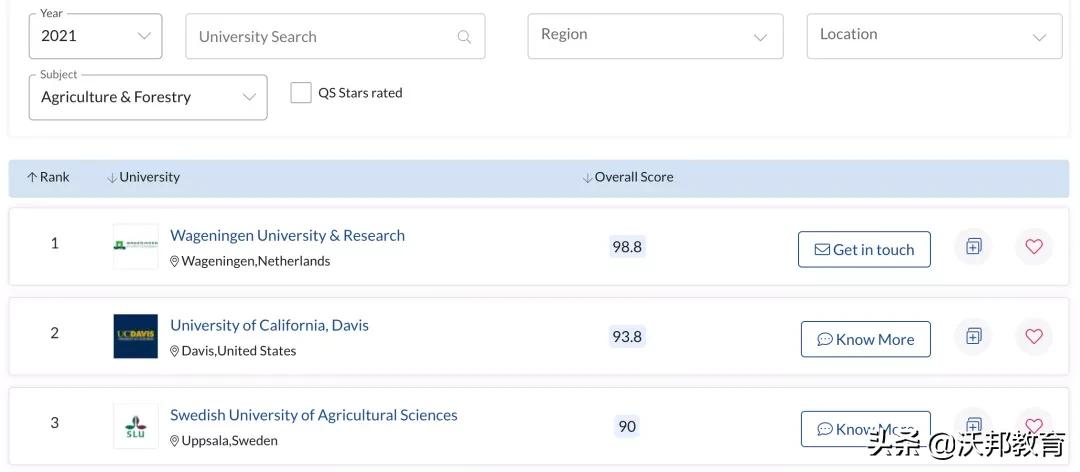Click the SLU university logo
The height and width of the screenshot is (472, 1080).
(135, 426)
